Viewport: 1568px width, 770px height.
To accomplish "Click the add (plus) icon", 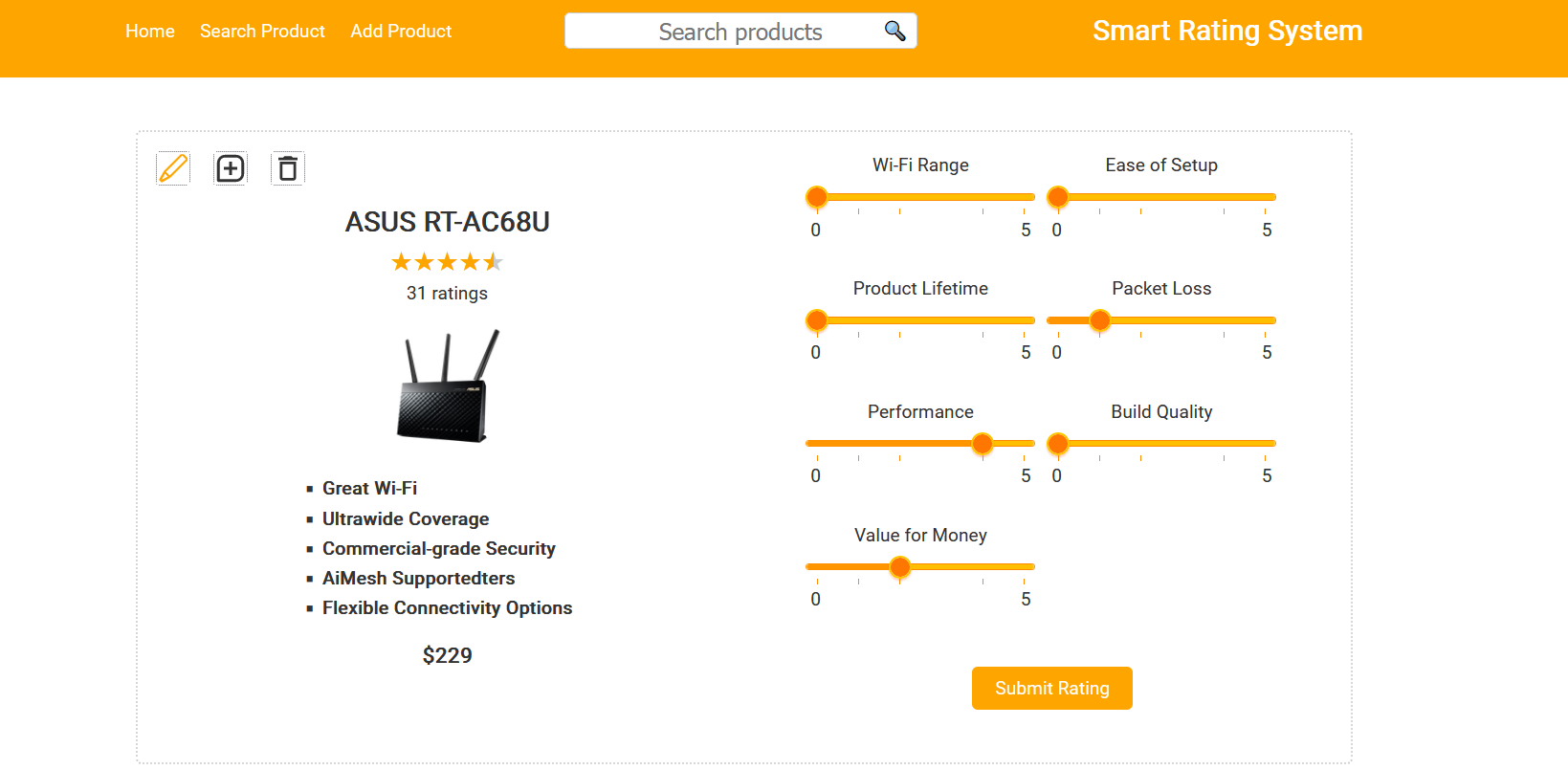I will (x=231, y=168).
